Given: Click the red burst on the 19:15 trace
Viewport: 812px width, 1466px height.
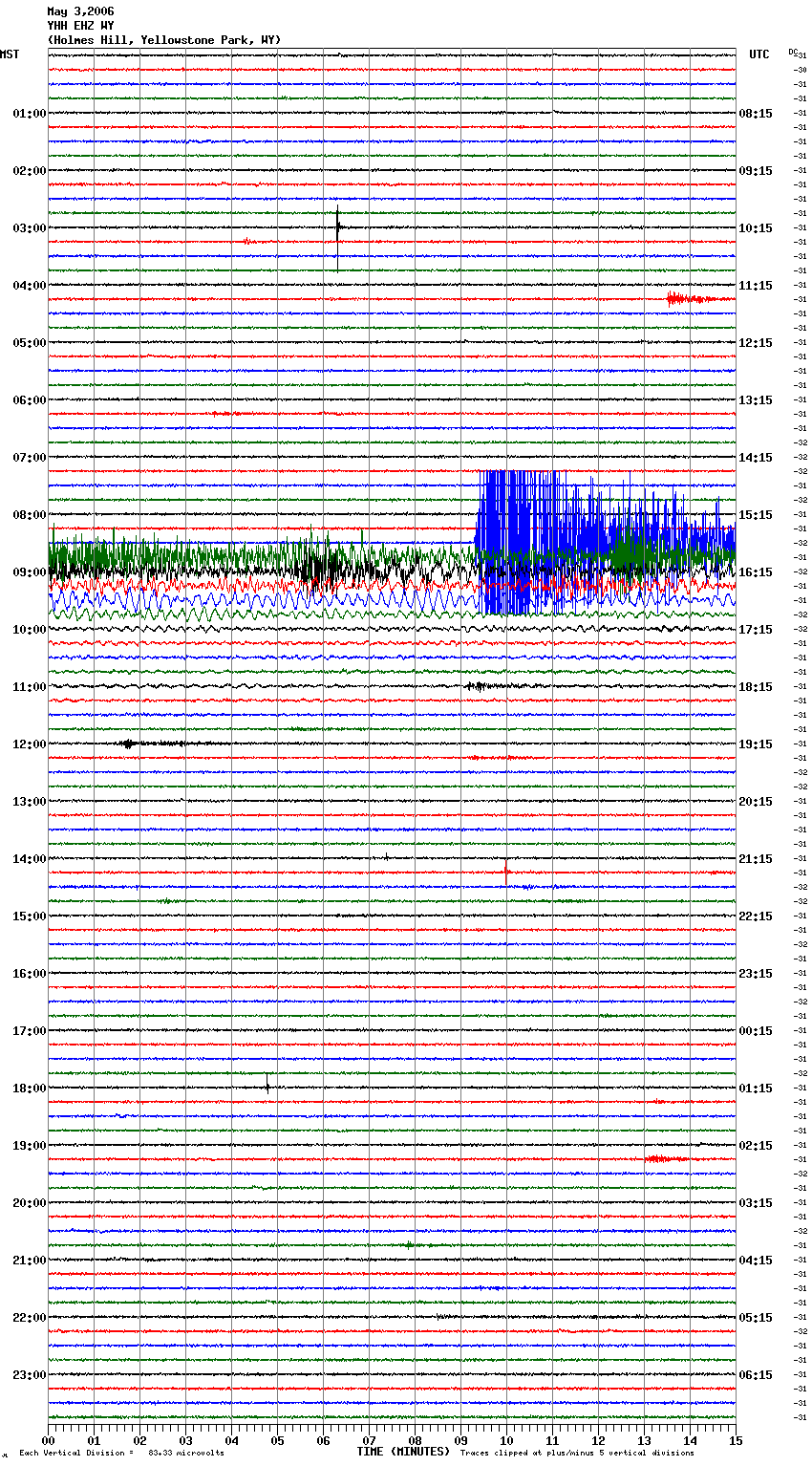Looking at the screenshot, I should pyautogui.click(x=667, y=1159).
